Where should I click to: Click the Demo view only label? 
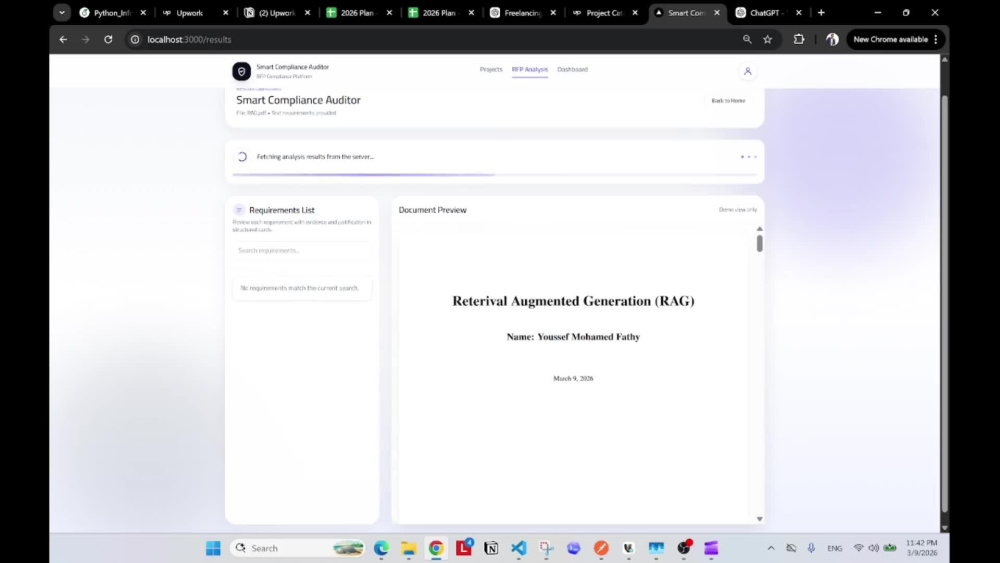click(x=738, y=210)
